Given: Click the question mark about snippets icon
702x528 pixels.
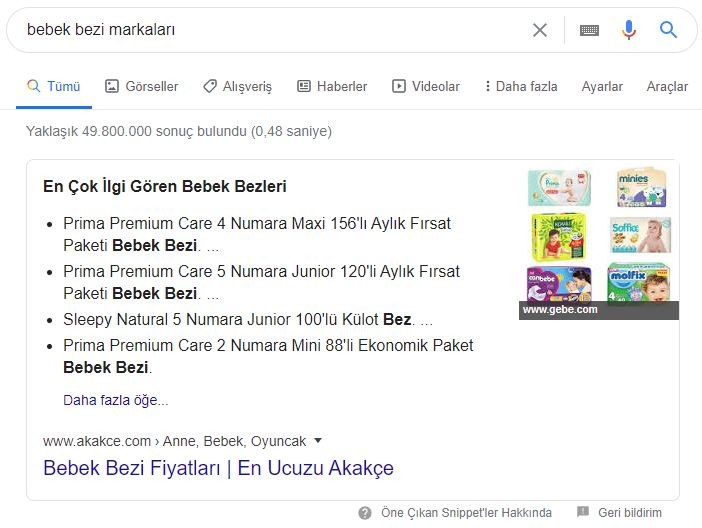Looking at the screenshot, I should pyautogui.click(x=365, y=513).
